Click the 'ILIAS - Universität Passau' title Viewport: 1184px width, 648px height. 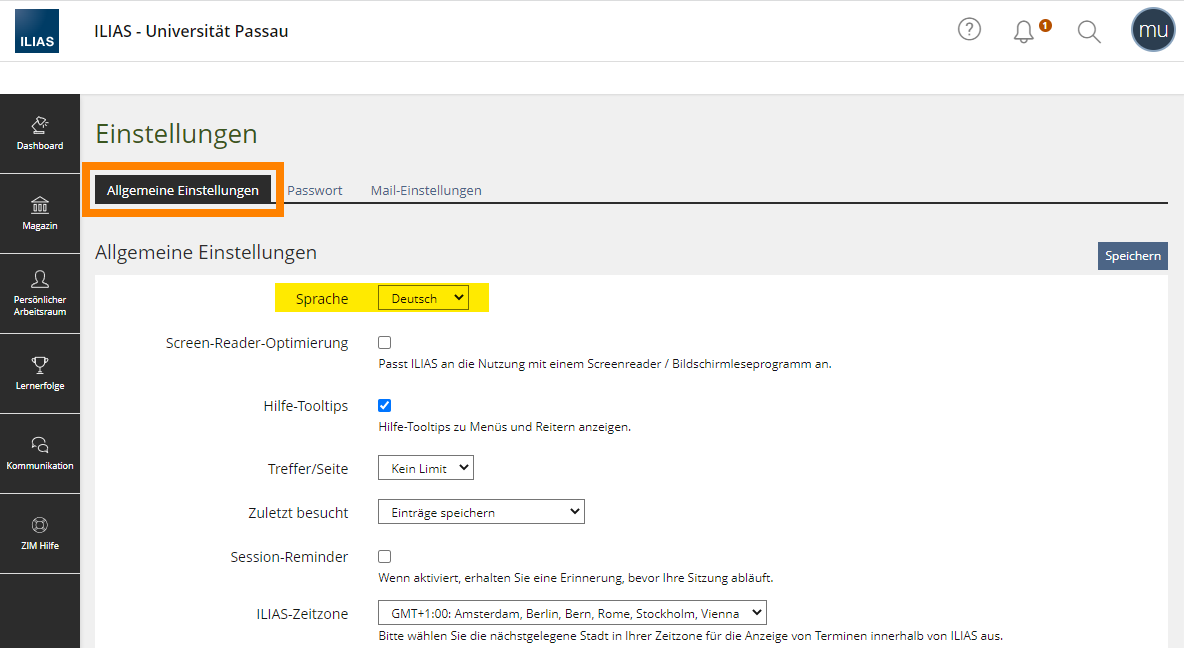click(191, 31)
